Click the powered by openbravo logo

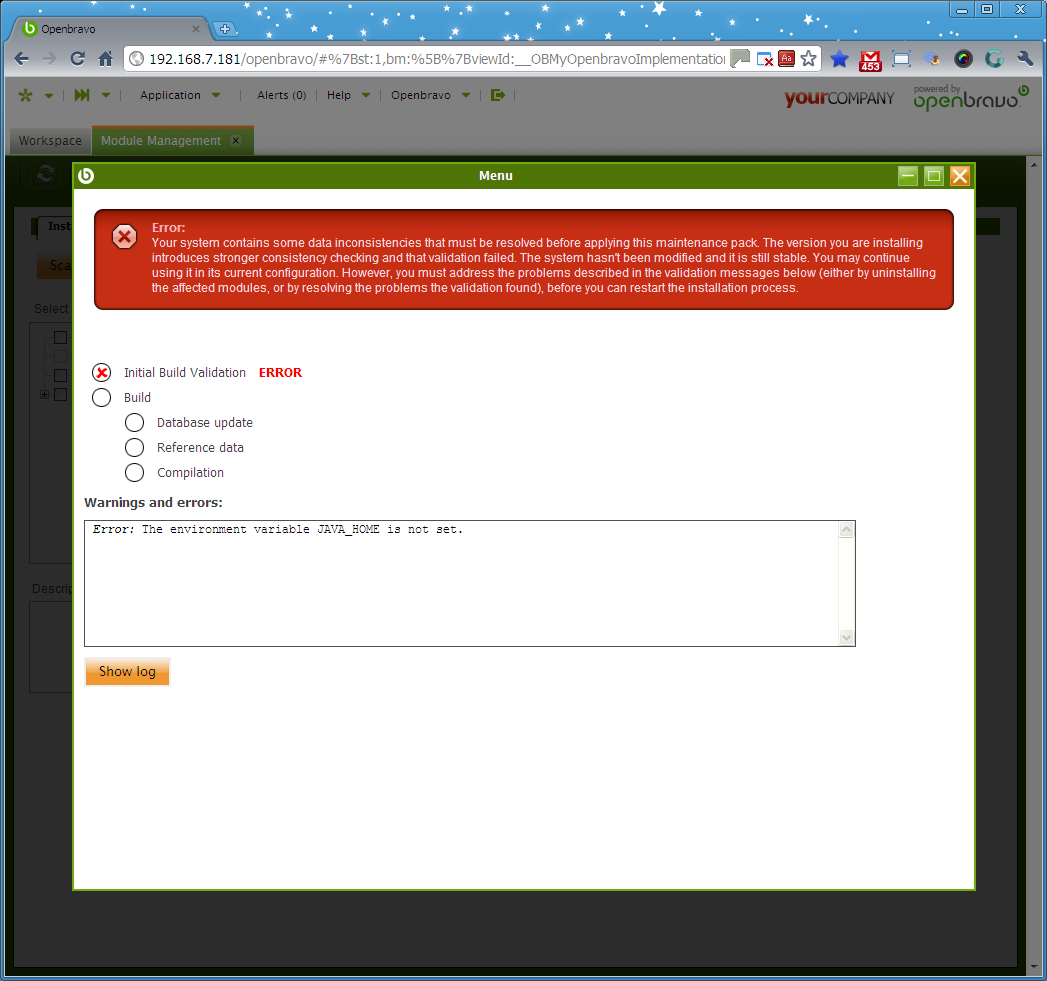point(970,97)
